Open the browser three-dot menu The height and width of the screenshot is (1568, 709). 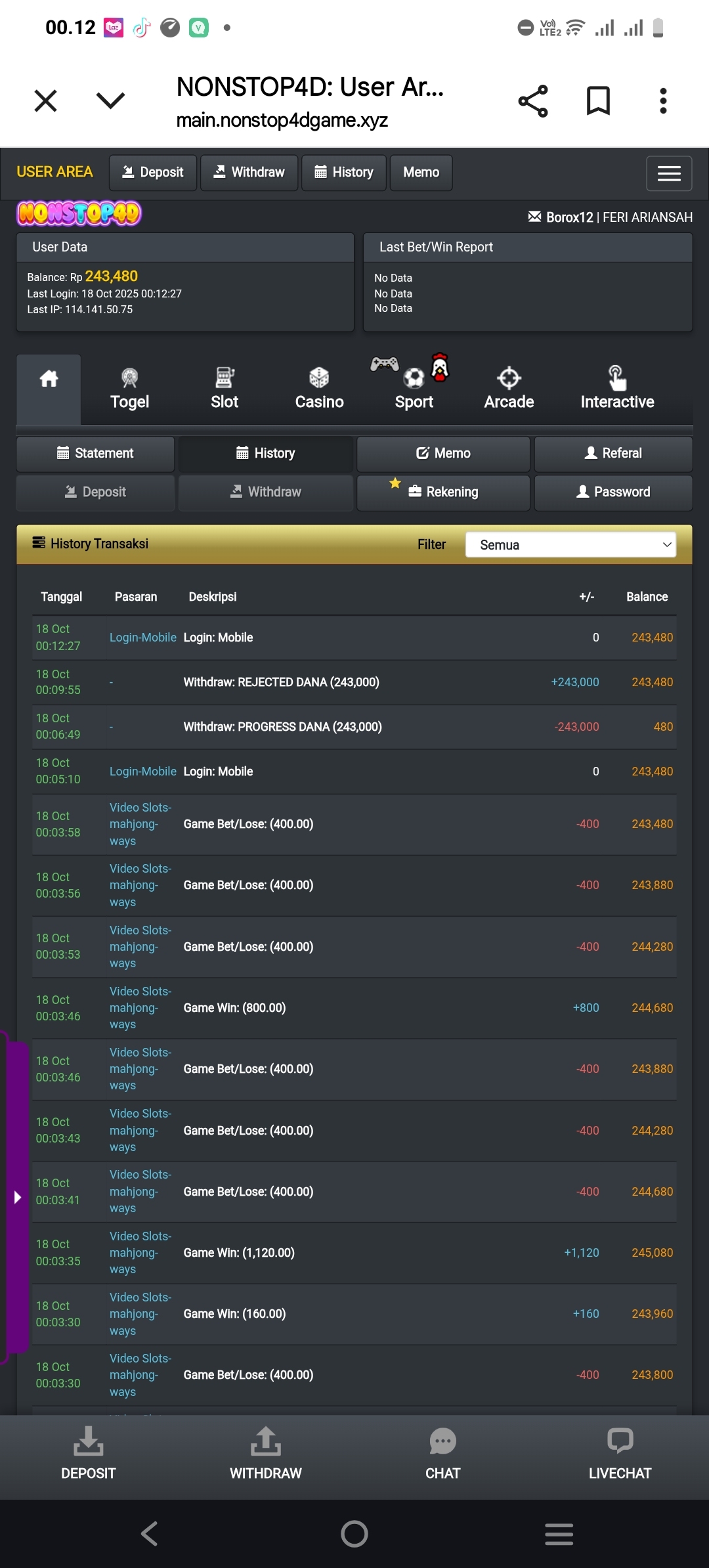click(663, 101)
